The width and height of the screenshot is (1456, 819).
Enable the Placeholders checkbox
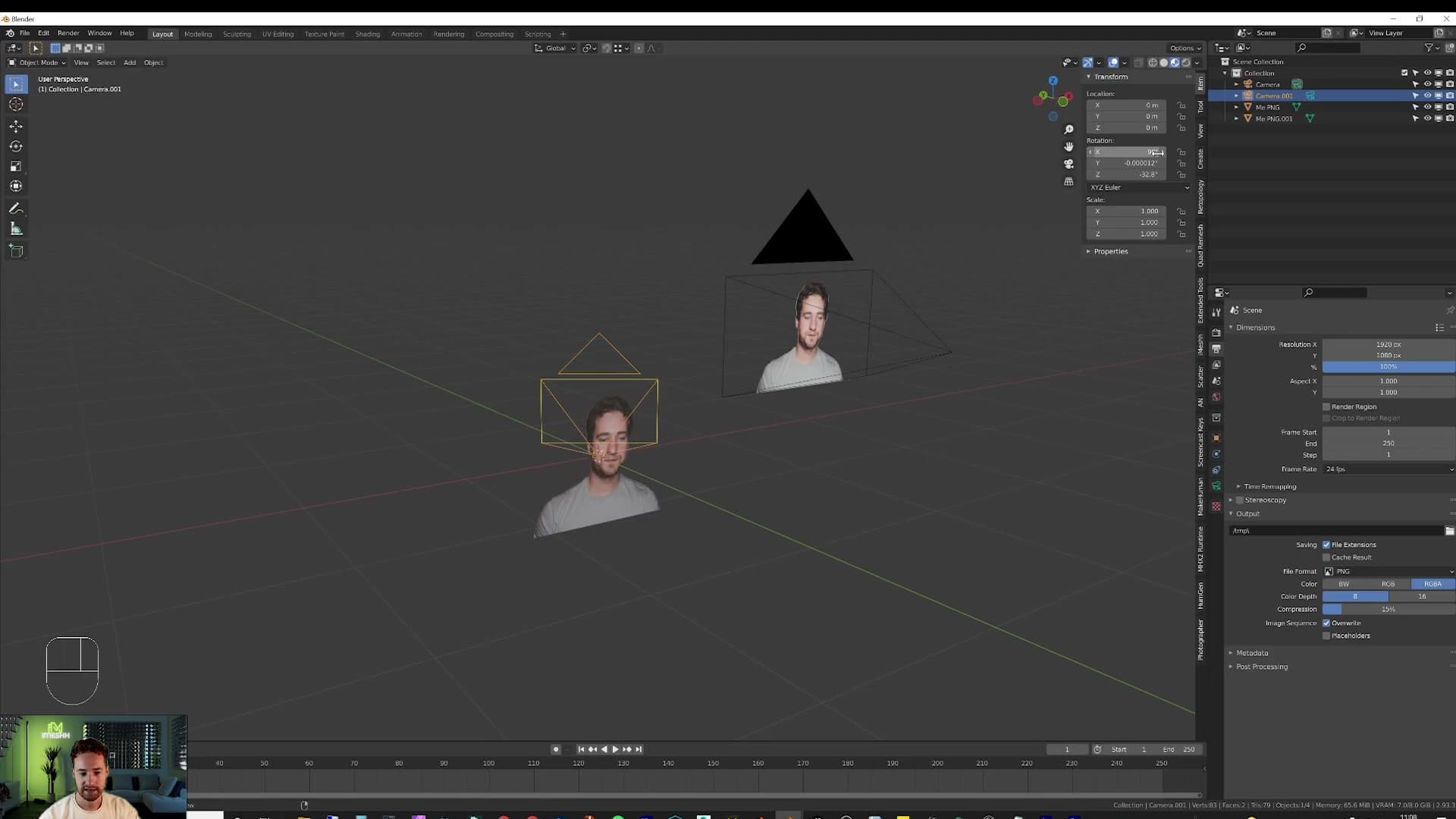[1326, 636]
